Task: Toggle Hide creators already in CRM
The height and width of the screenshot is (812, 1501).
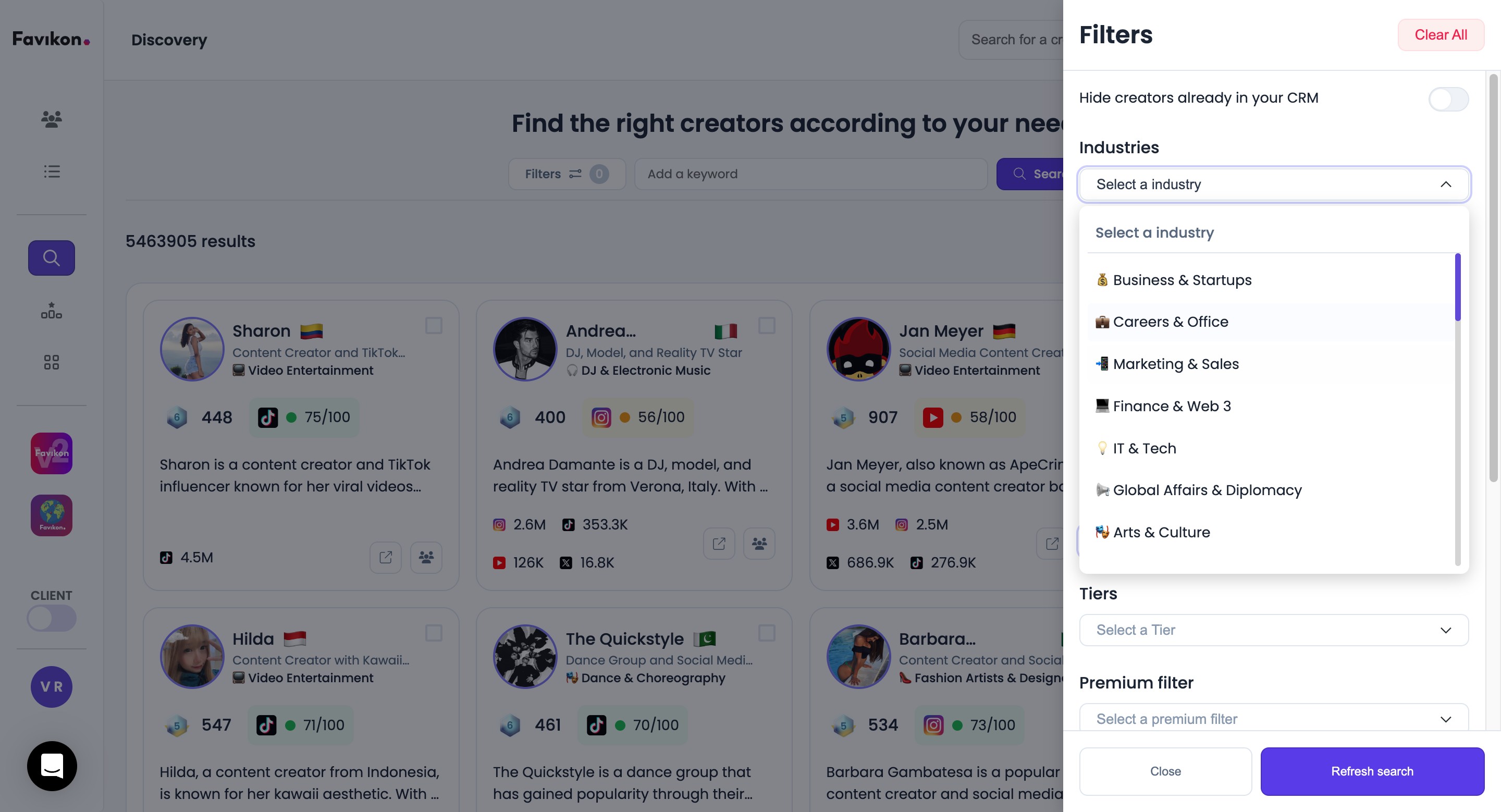Action: 1447,99
